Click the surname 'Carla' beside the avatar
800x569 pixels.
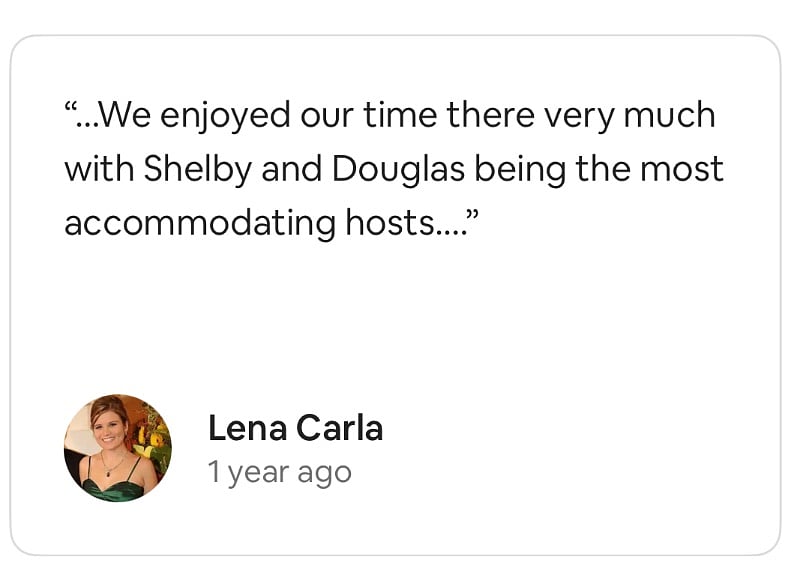pyautogui.click(x=339, y=428)
